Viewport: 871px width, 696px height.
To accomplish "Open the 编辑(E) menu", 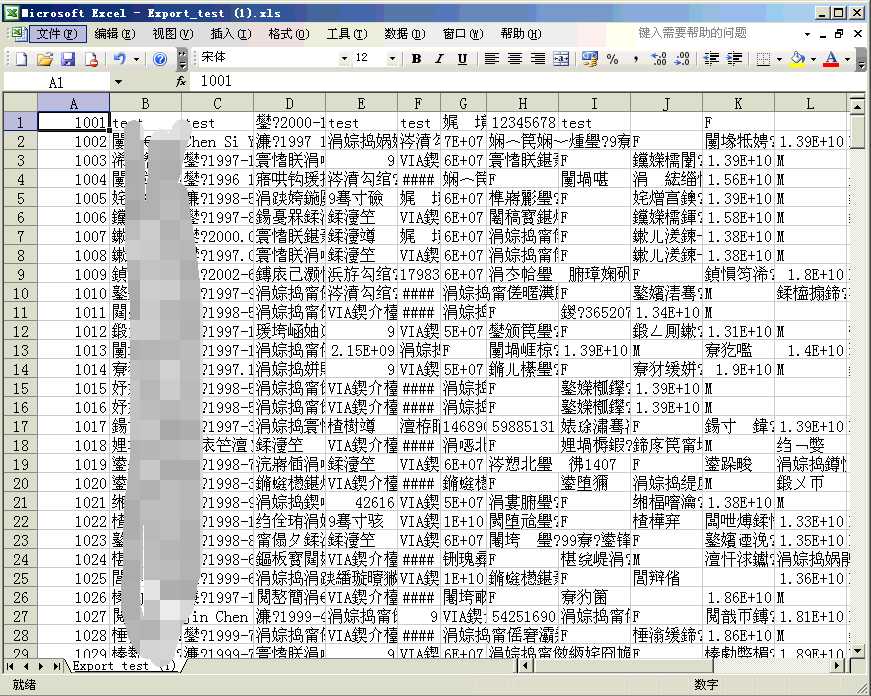I will (x=114, y=34).
